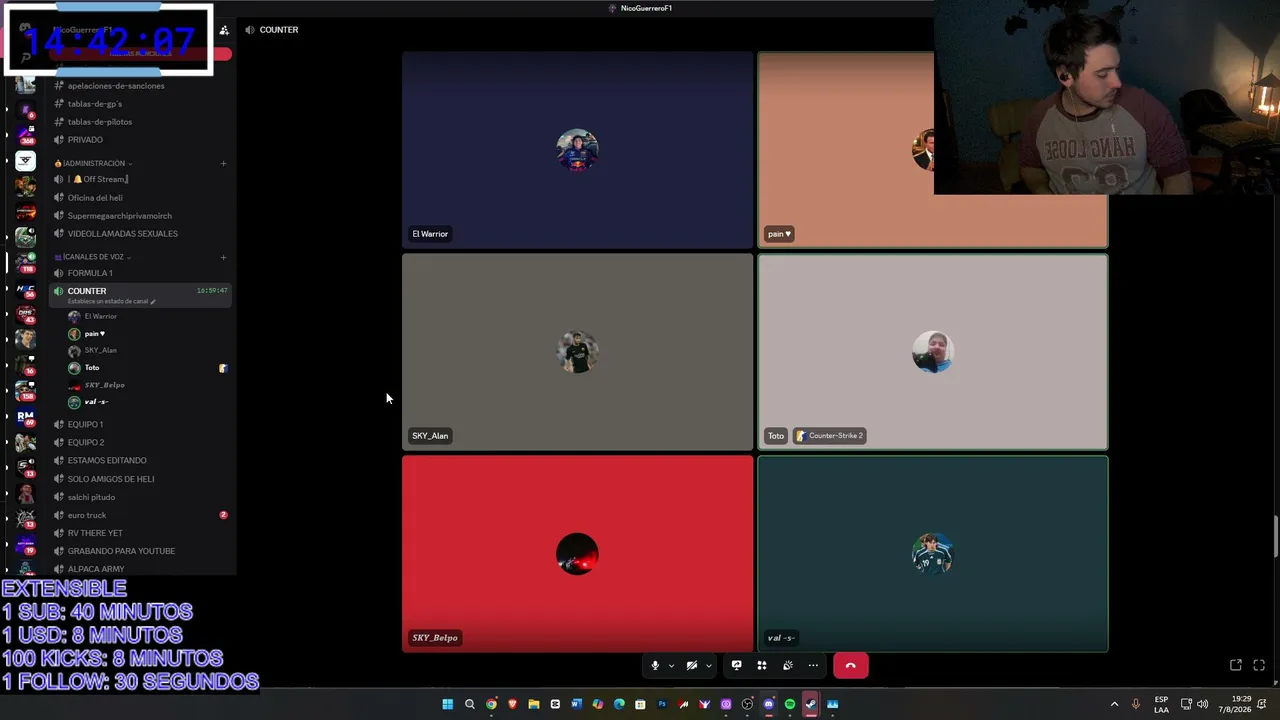Edit the COUNTER channel status
The width and height of the screenshot is (1280, 720).
[112, 301]
